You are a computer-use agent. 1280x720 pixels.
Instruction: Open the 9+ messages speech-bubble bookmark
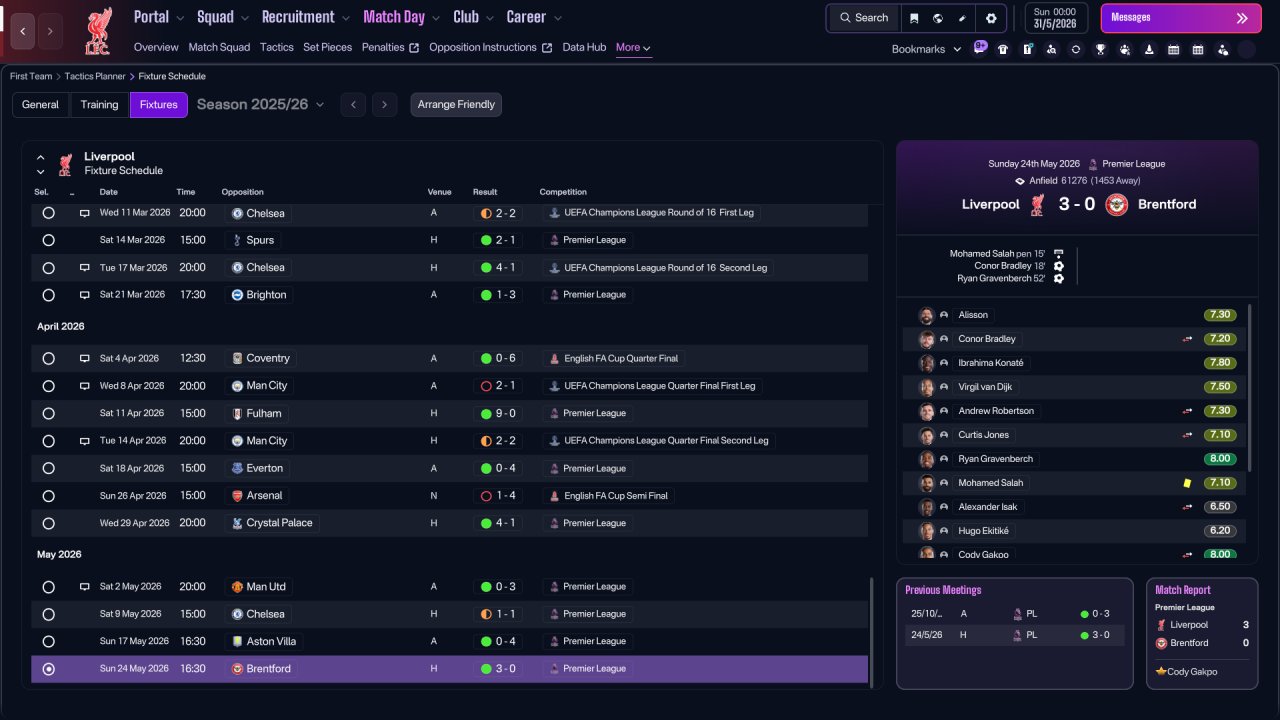tap(980, 47)
